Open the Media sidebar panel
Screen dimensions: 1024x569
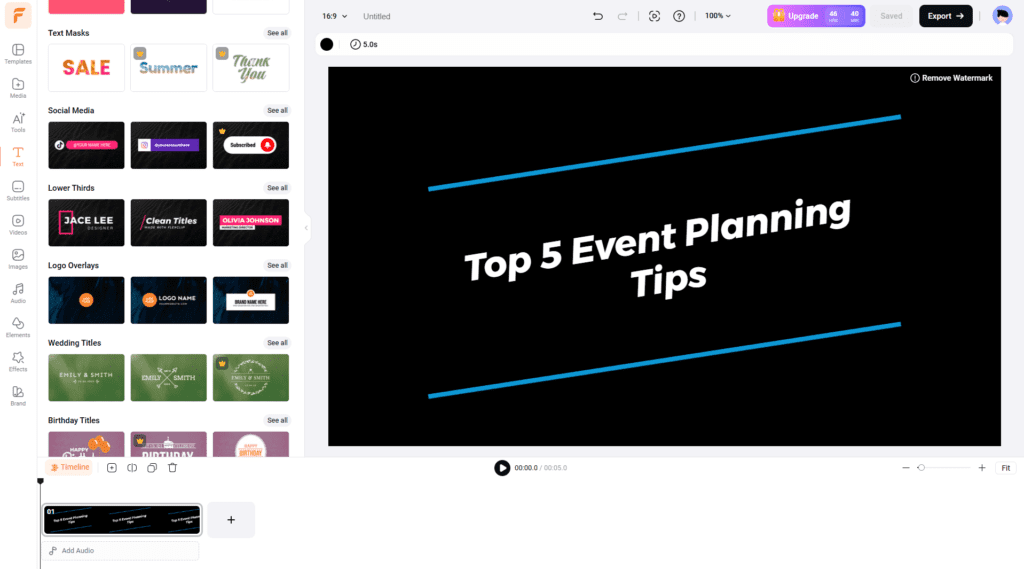click(x=18, y=88)
